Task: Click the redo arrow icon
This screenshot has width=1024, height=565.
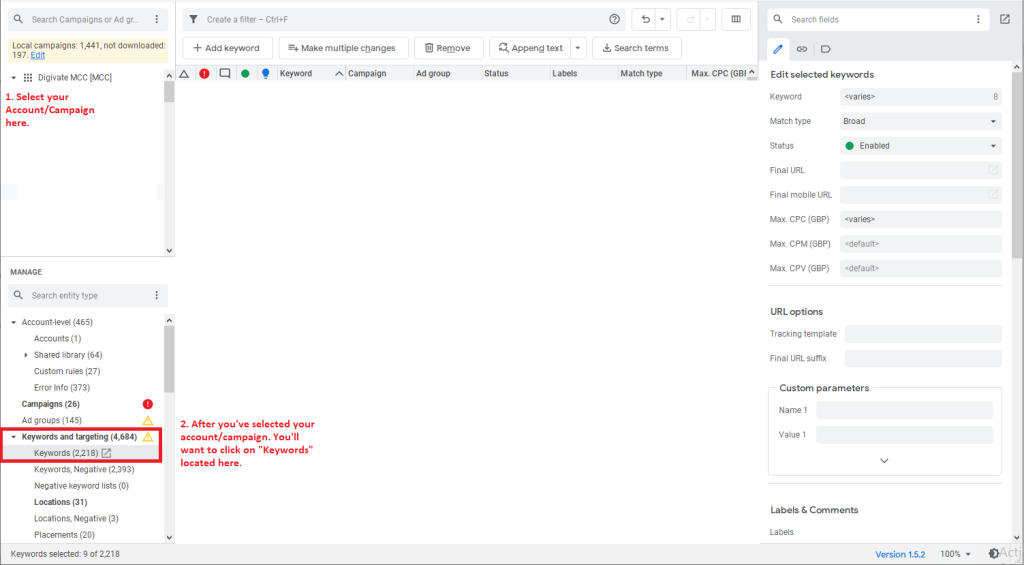Action: click(x=690, y=20)
